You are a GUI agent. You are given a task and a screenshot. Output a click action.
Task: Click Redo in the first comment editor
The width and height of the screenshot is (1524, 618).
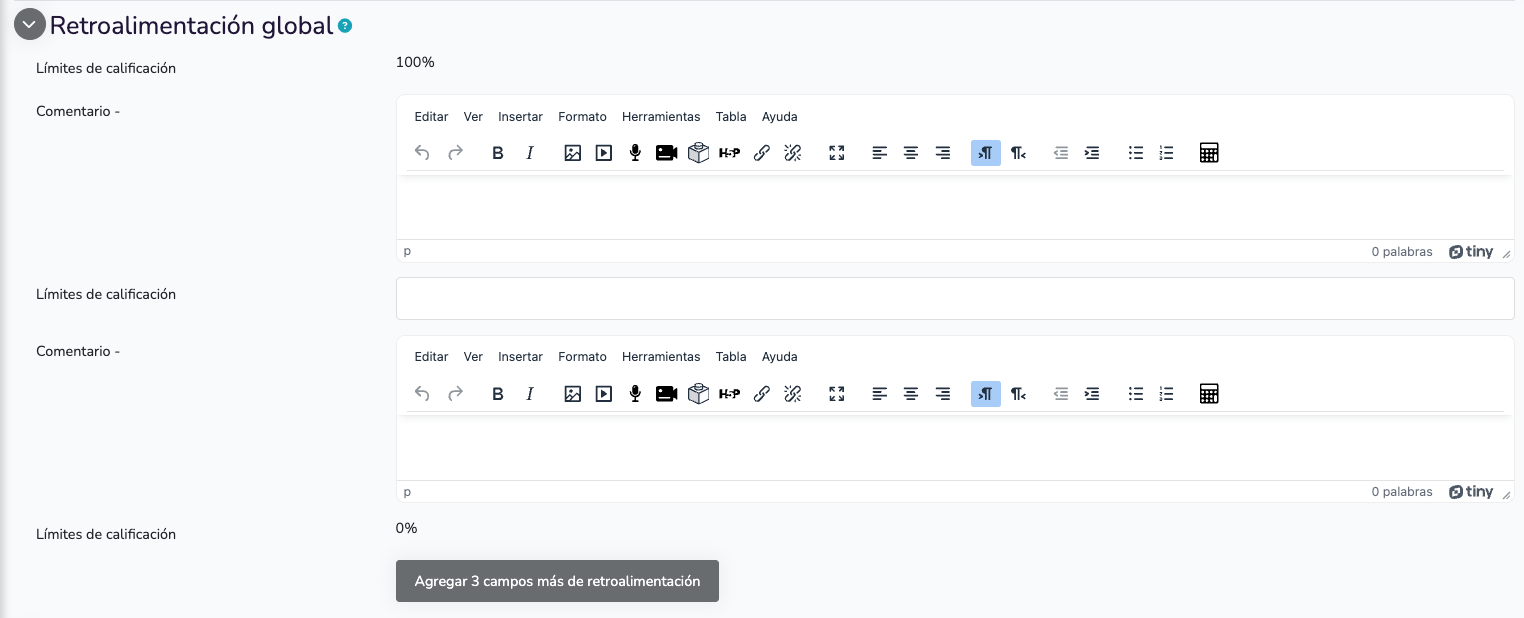455,153
